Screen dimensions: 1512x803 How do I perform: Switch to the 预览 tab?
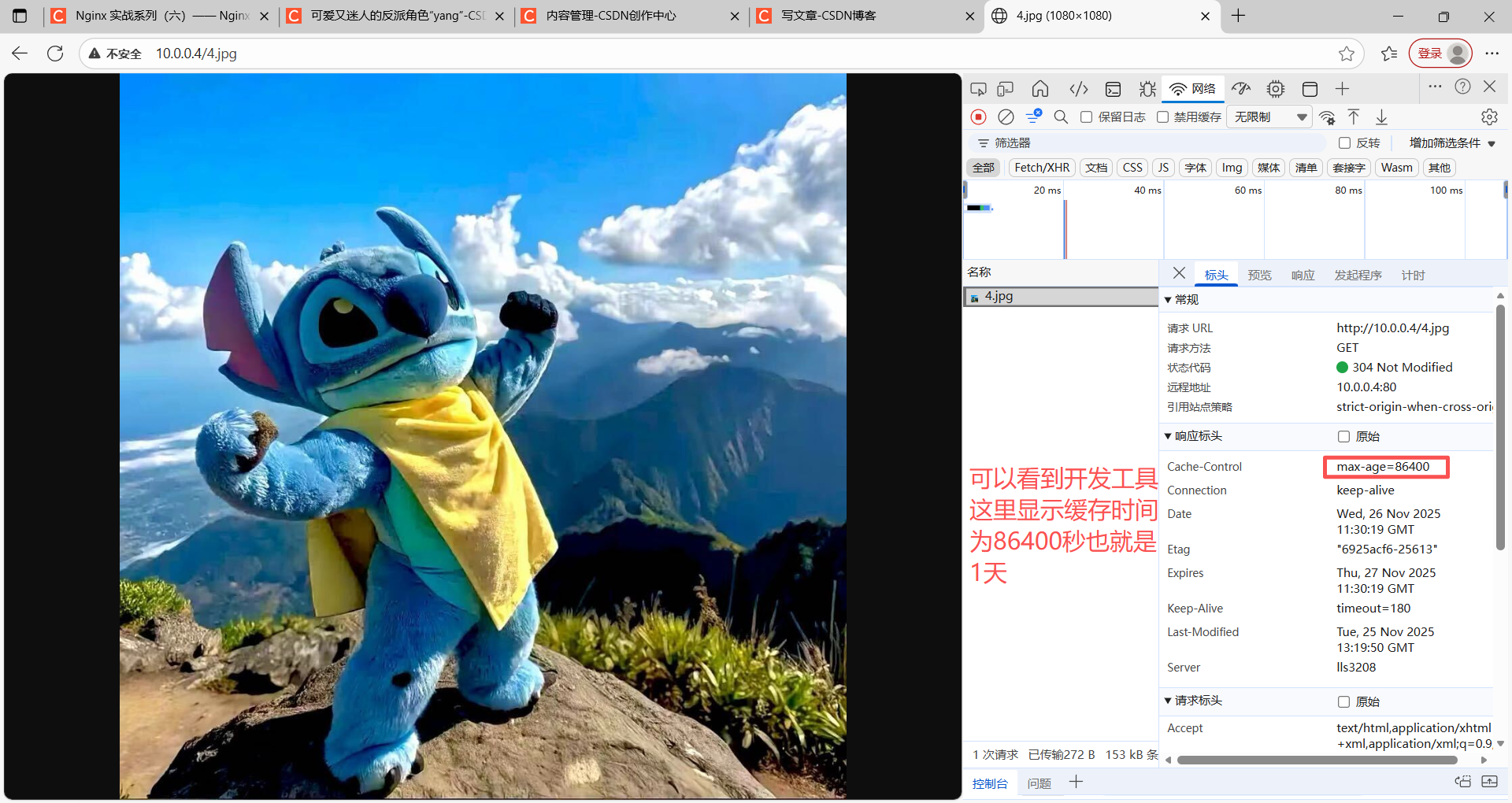click(x=1259, y=275)
